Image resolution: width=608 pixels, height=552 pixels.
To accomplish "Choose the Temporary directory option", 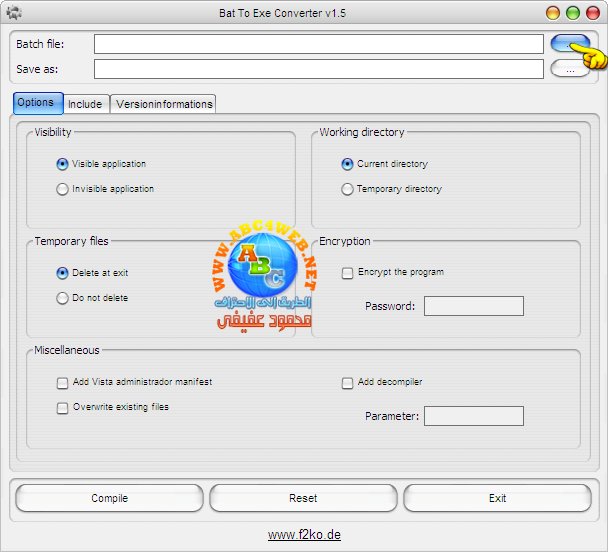I will tap(348, 189).
